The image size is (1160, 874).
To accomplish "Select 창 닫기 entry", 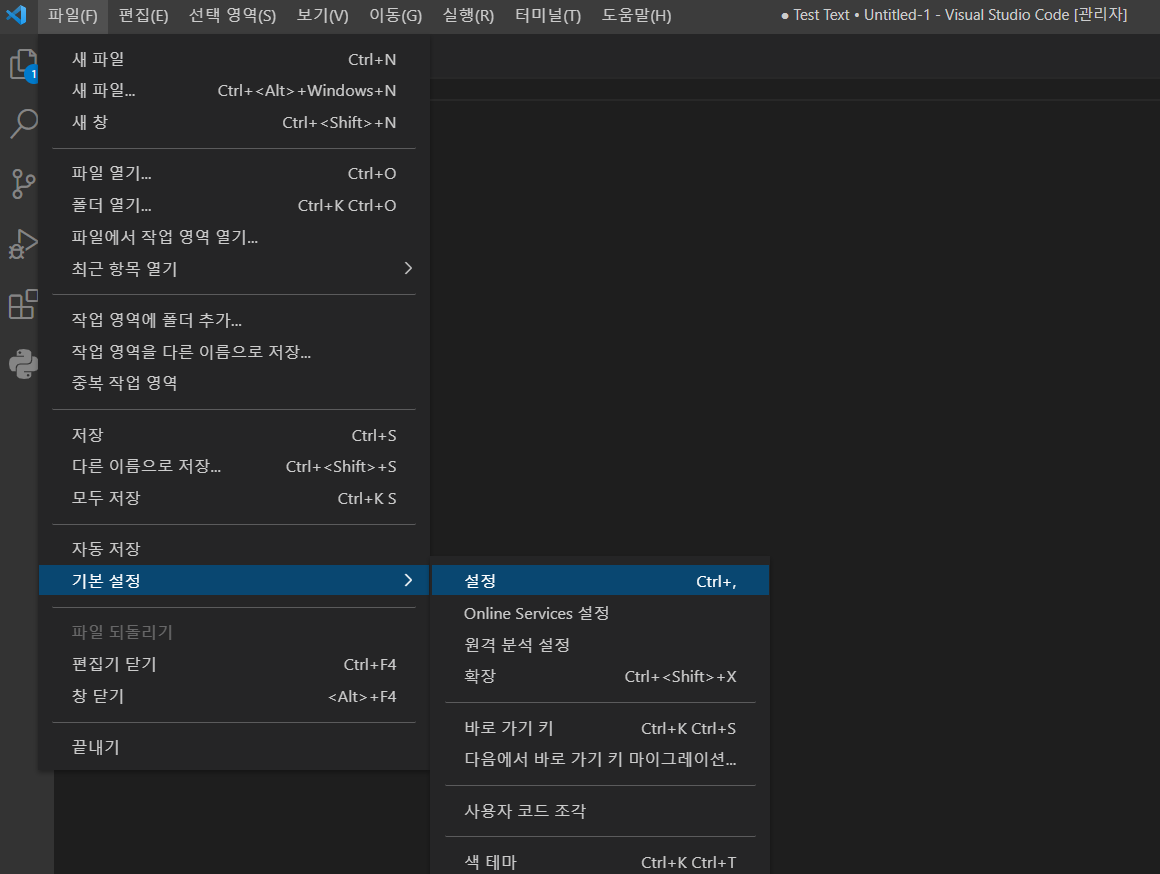I will 234,696.
